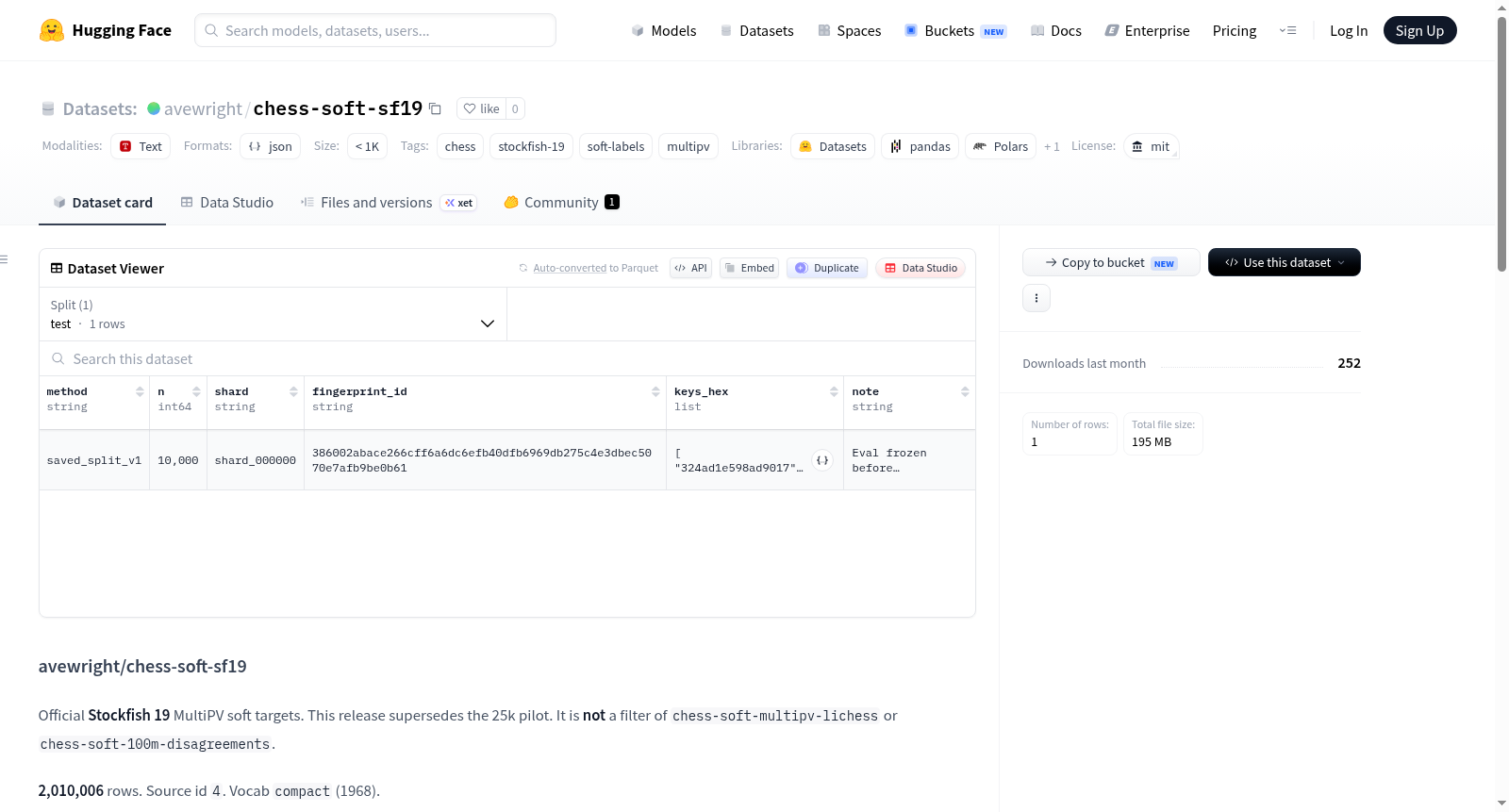Select the 10,000 value cell

(178, 460)
